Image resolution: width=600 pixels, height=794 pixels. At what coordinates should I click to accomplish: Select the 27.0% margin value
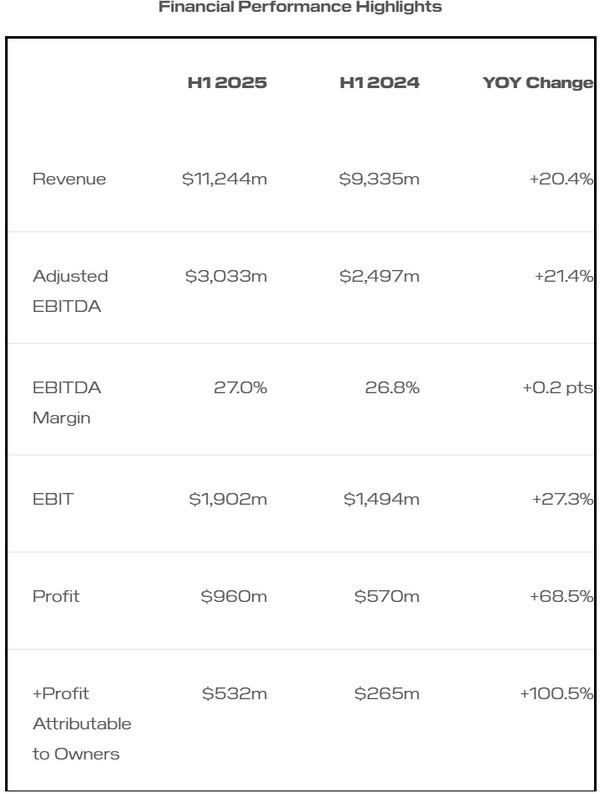tap(240, 388)
